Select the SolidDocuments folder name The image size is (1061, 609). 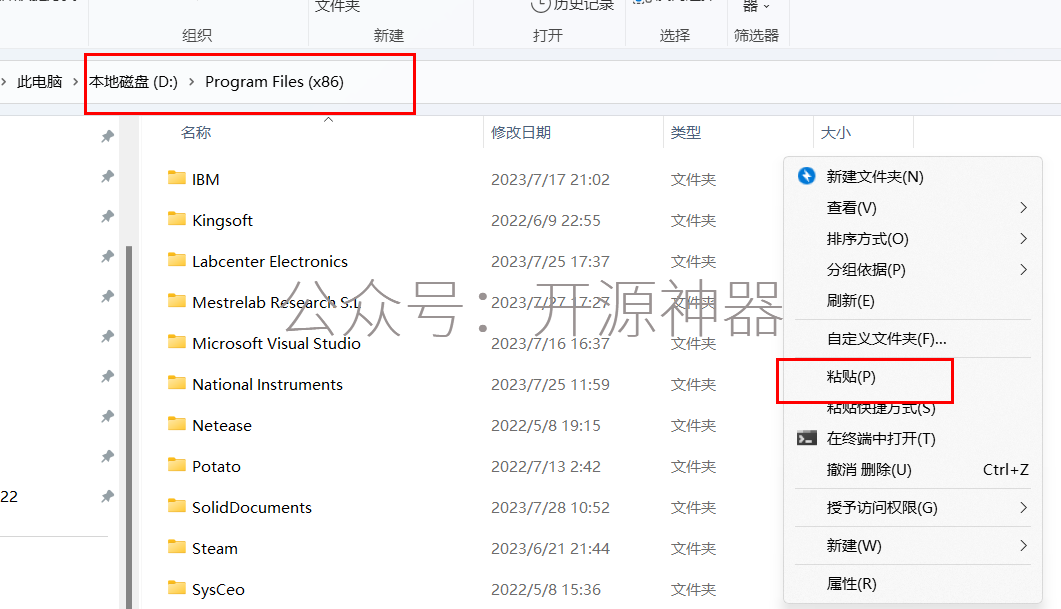(x=252, y=508)
